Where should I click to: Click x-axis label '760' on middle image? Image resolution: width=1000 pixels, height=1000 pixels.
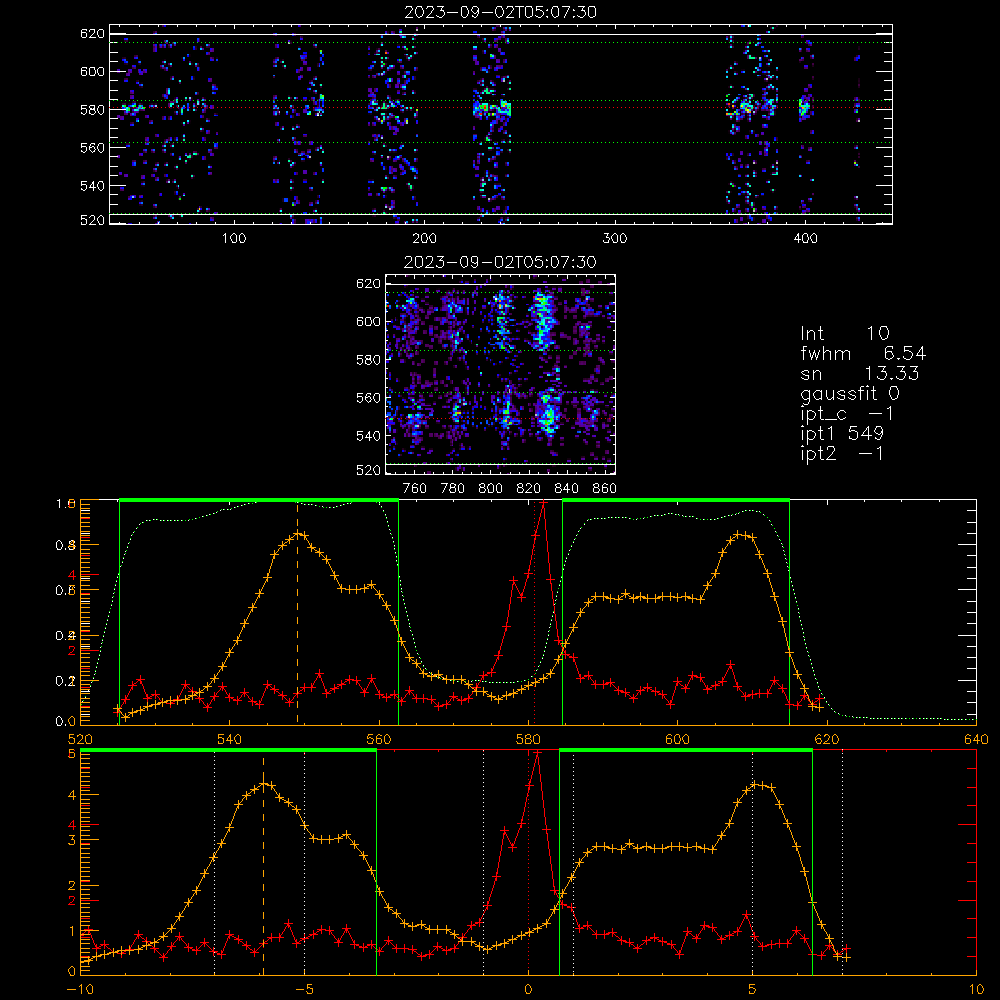click(x=415, y=489)
